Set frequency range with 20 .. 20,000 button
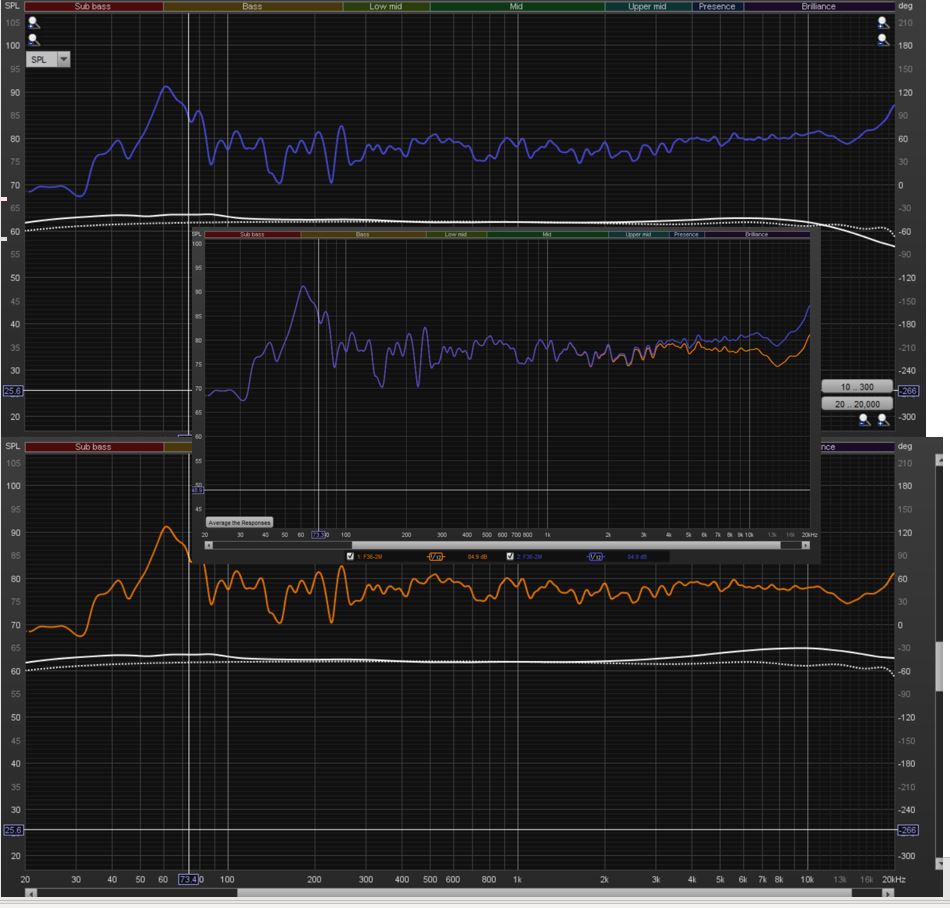Image resolution: width=950 pixels, height=908 pixels. [859, 403]
